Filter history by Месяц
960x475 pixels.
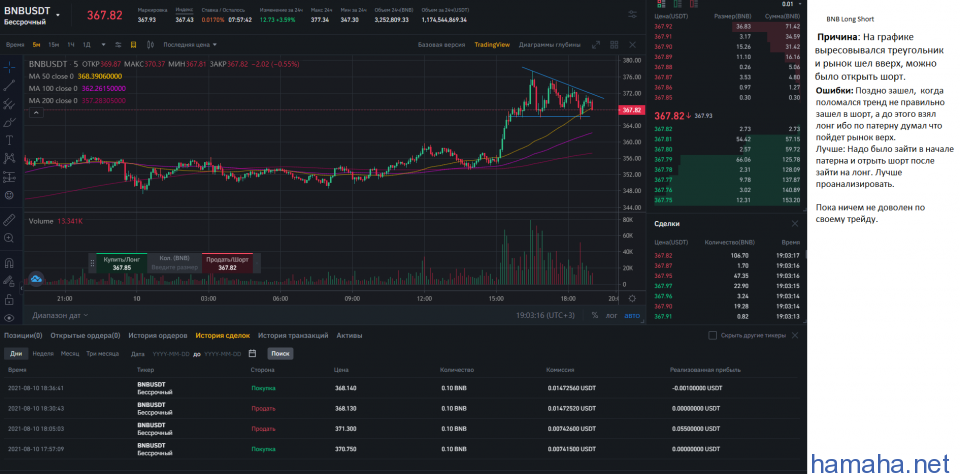point(70,354)
